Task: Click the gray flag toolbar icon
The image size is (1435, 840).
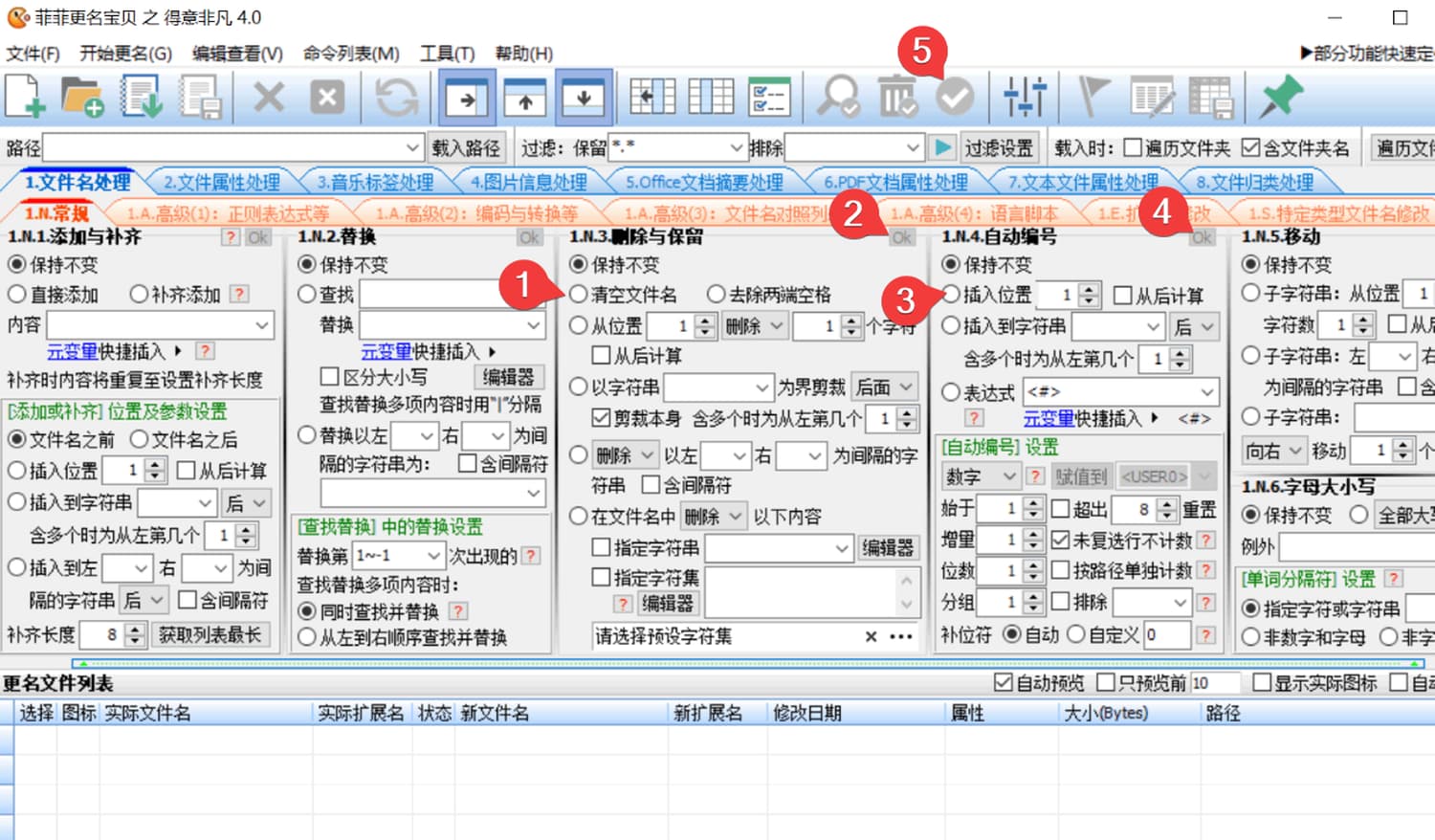Action: tap(1093, 97)
